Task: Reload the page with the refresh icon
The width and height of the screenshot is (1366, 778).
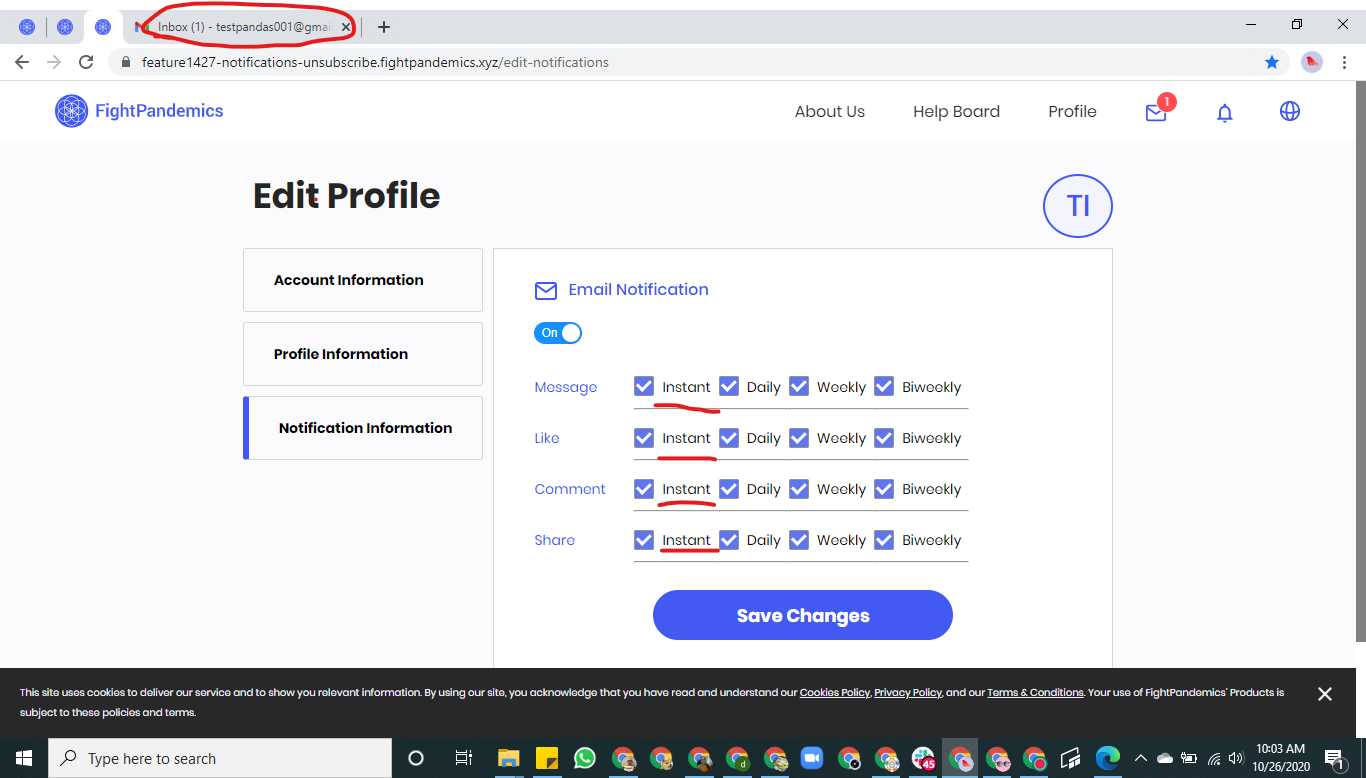Action: coord(86,62)
